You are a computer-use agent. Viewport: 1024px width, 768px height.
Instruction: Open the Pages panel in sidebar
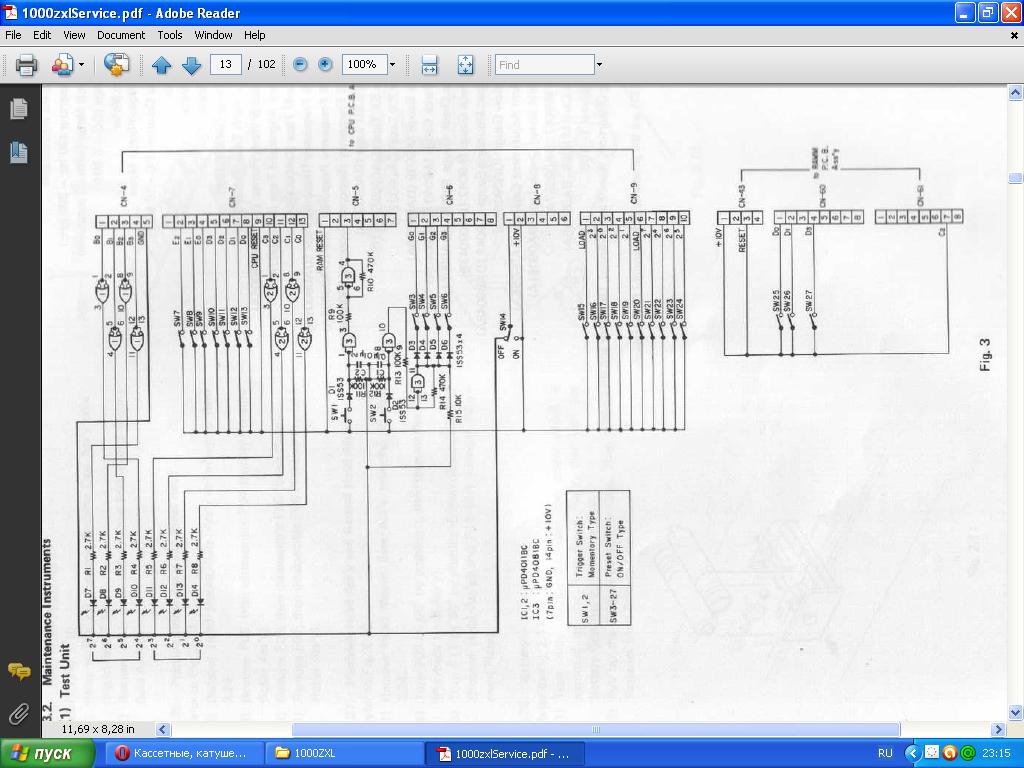click(x=18, y=109)
